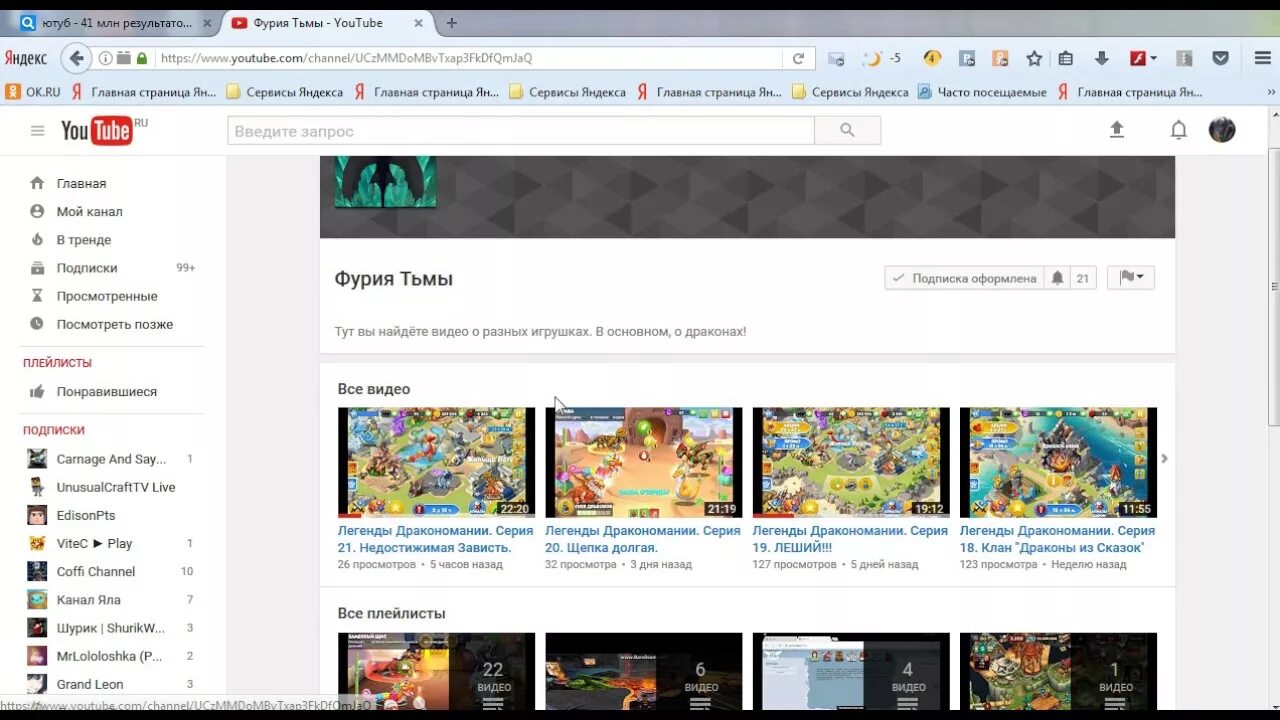This screenshot has width=1280, height=720.
Task: Click the Pocket icon in the toolbar
Action: (1220, 58)
